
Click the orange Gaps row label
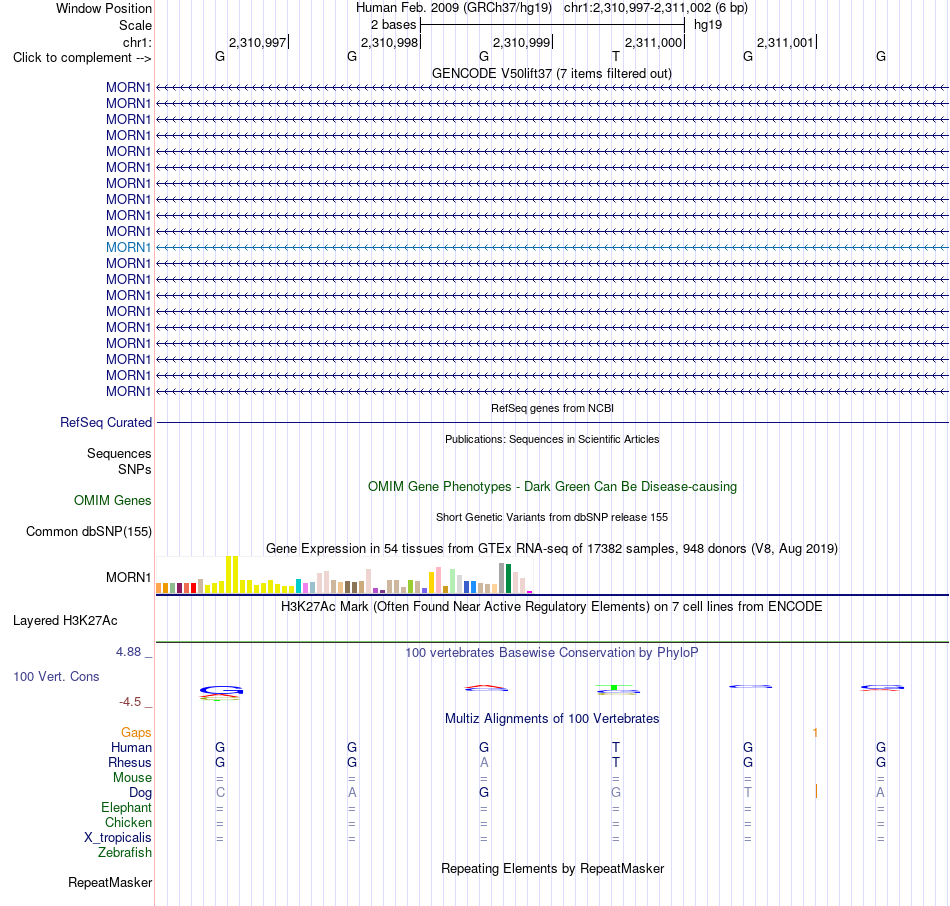click(136, 733)
